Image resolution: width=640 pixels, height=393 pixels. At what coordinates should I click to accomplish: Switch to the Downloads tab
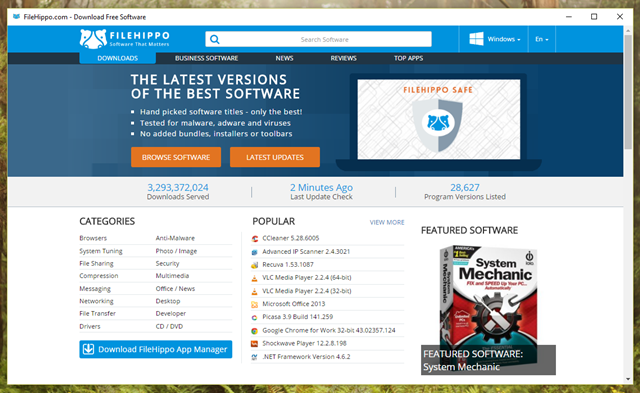point(118,58)
